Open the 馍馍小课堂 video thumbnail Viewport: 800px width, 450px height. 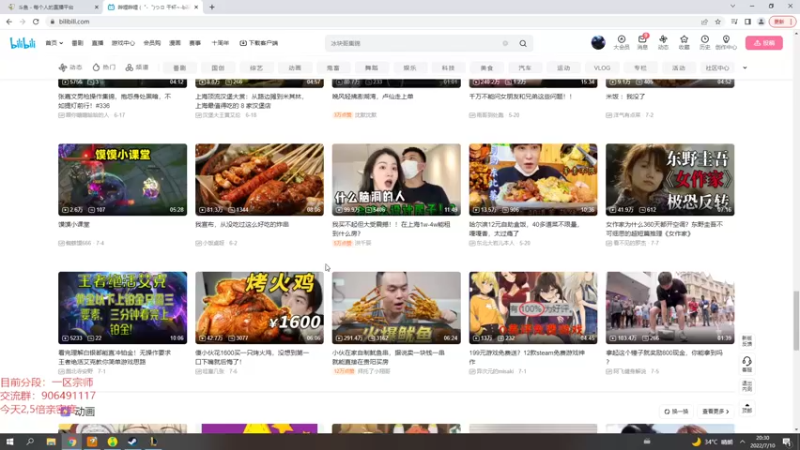(122, 180)
